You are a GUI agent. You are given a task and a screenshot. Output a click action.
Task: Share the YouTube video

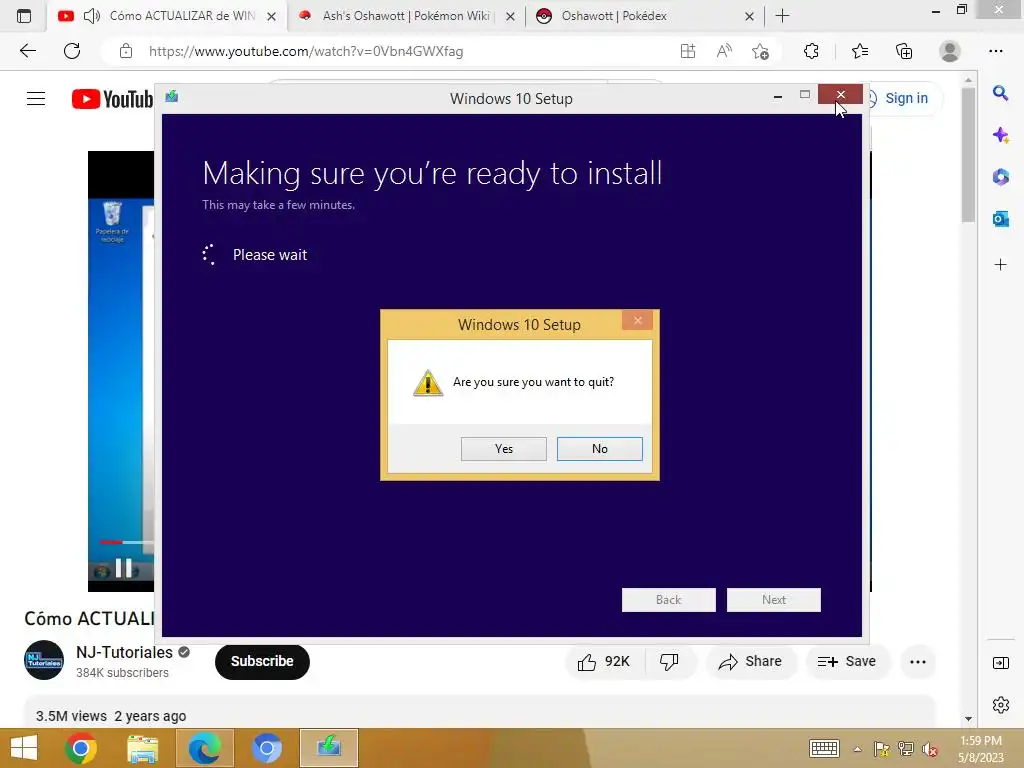[x=750, y=662]
